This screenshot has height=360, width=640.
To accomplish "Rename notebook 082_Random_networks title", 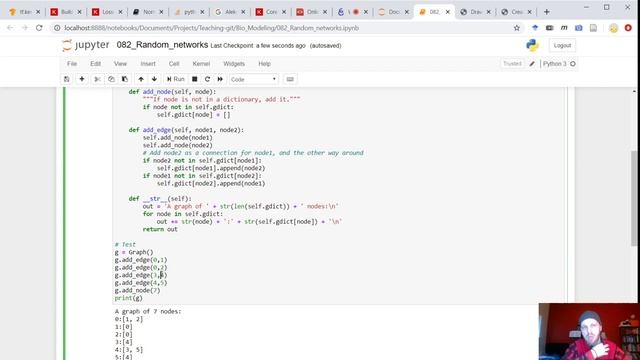I will click(162, 45).
